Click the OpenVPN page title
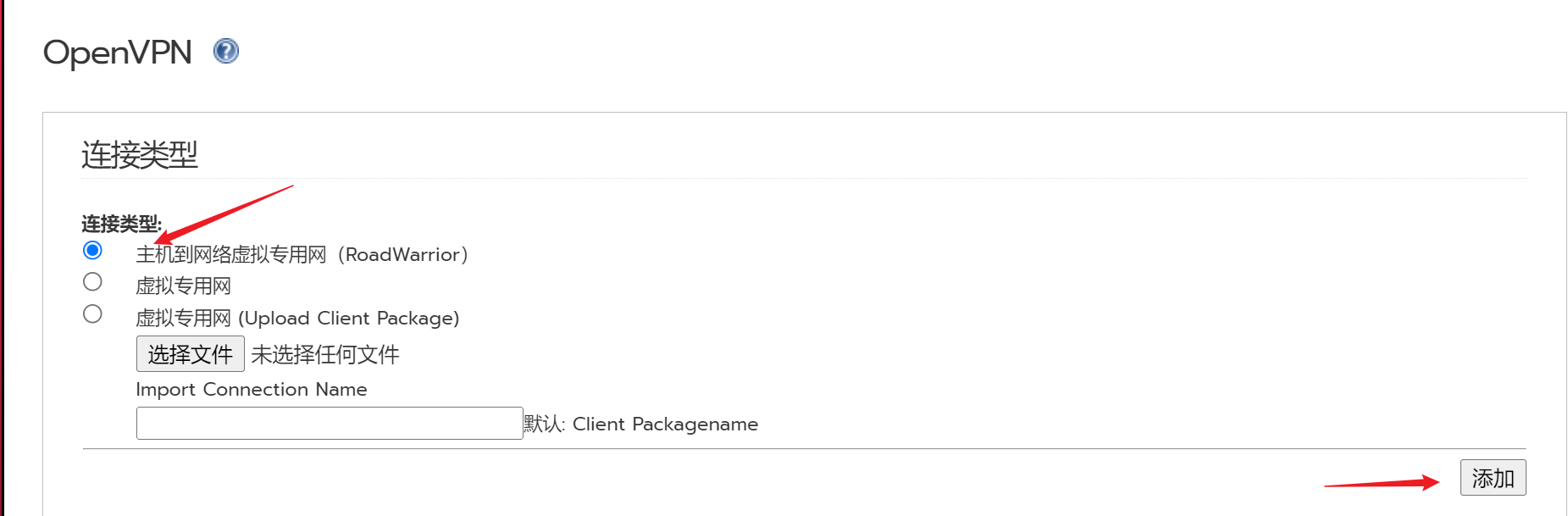Screen dimensions: 1568x516 [118, 53]
